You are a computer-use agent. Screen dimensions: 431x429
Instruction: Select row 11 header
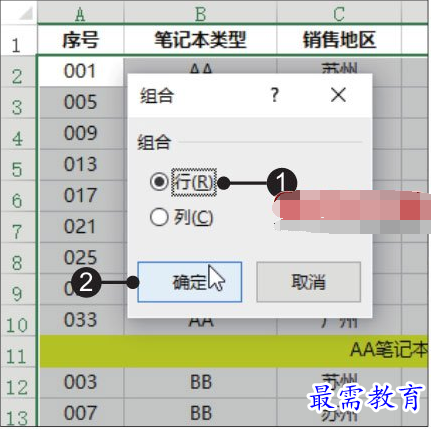(18, 352)
